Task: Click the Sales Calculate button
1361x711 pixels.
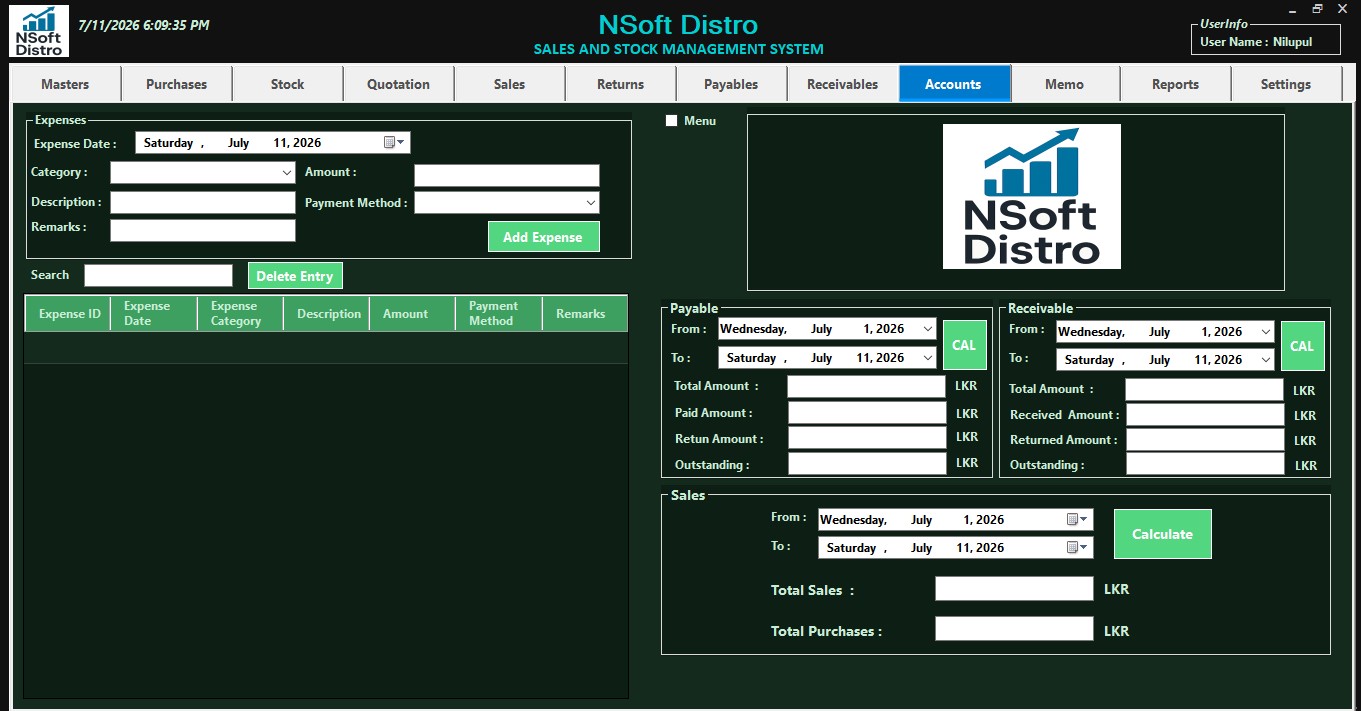Action: click(x=1162, y=534)
